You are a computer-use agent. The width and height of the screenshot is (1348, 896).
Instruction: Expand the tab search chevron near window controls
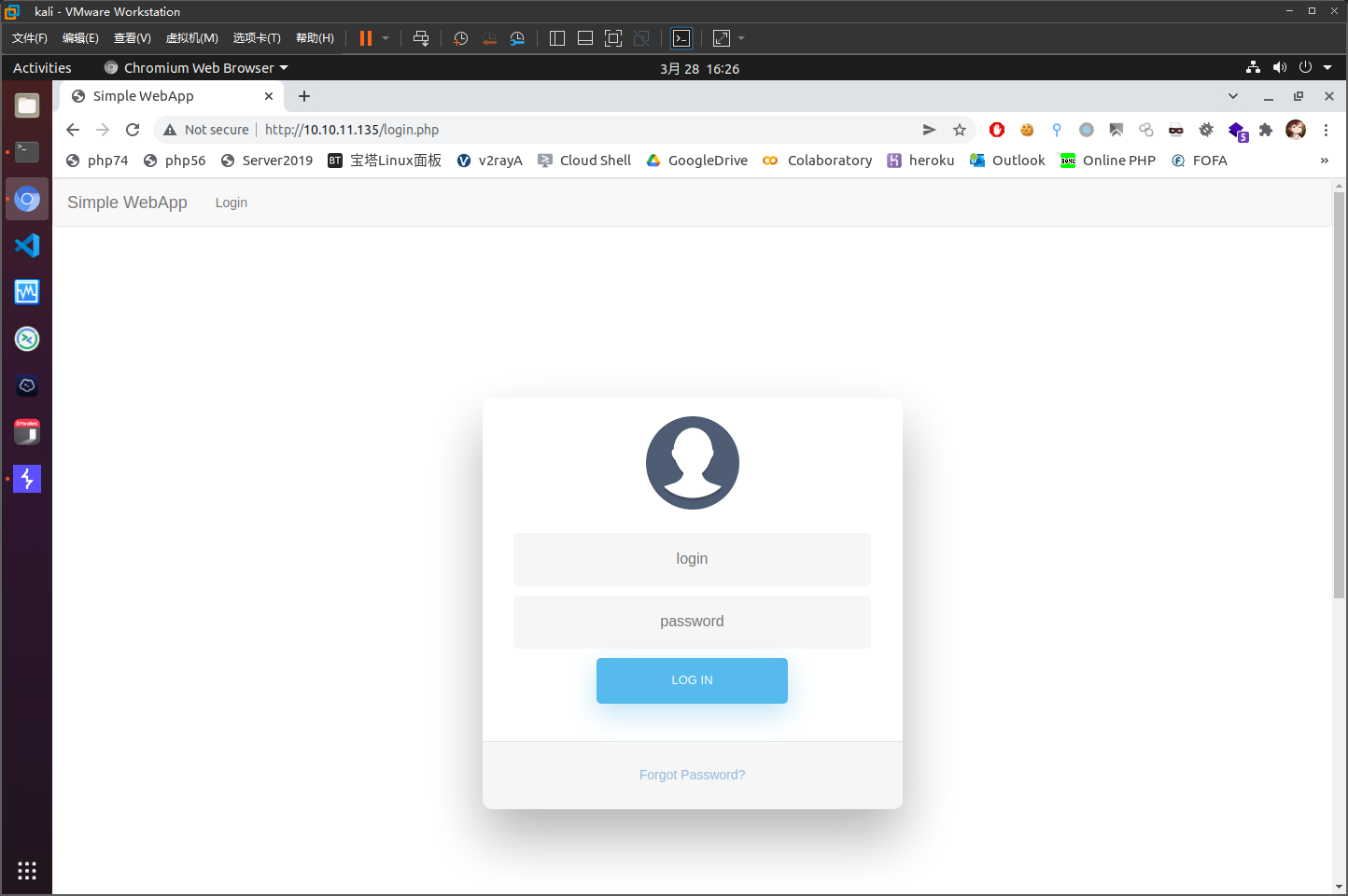point(1232,95)
